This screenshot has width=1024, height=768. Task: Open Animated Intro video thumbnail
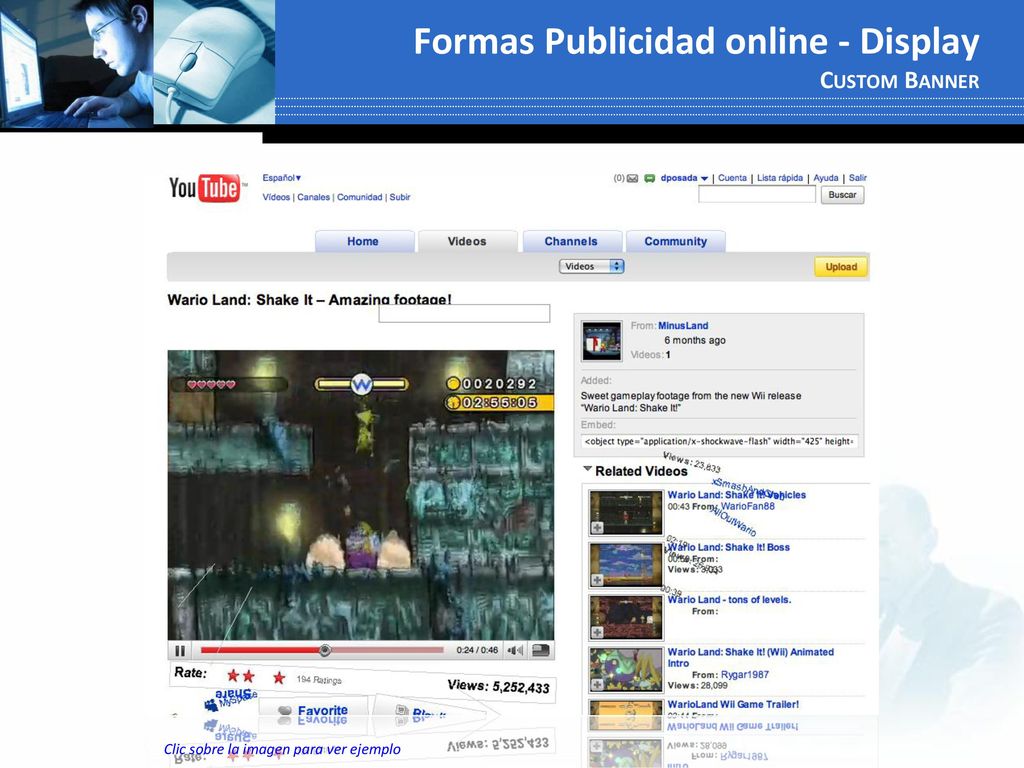(x=626, y=670)
